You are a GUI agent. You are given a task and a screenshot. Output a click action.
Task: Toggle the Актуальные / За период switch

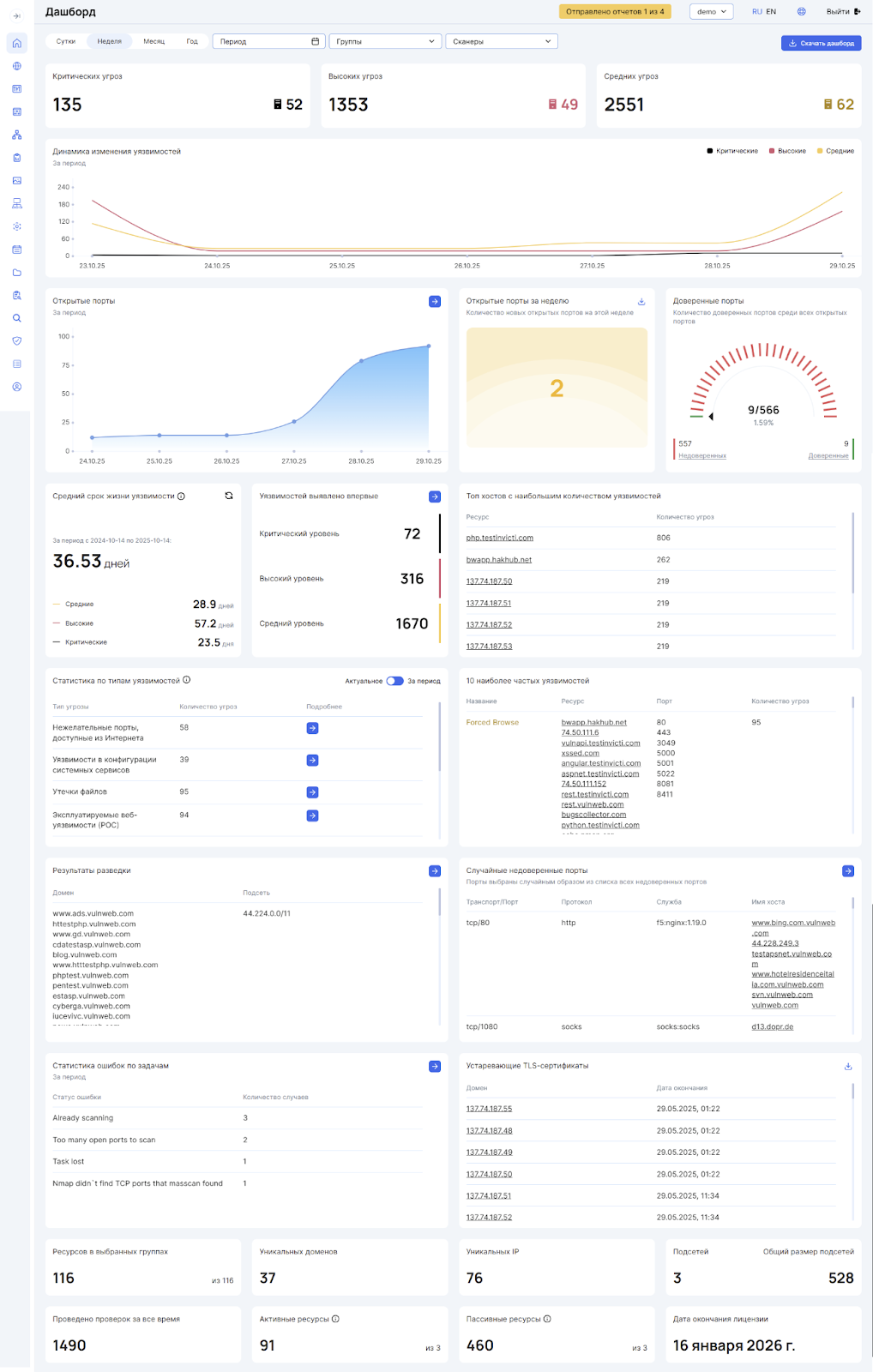point(394,681)
